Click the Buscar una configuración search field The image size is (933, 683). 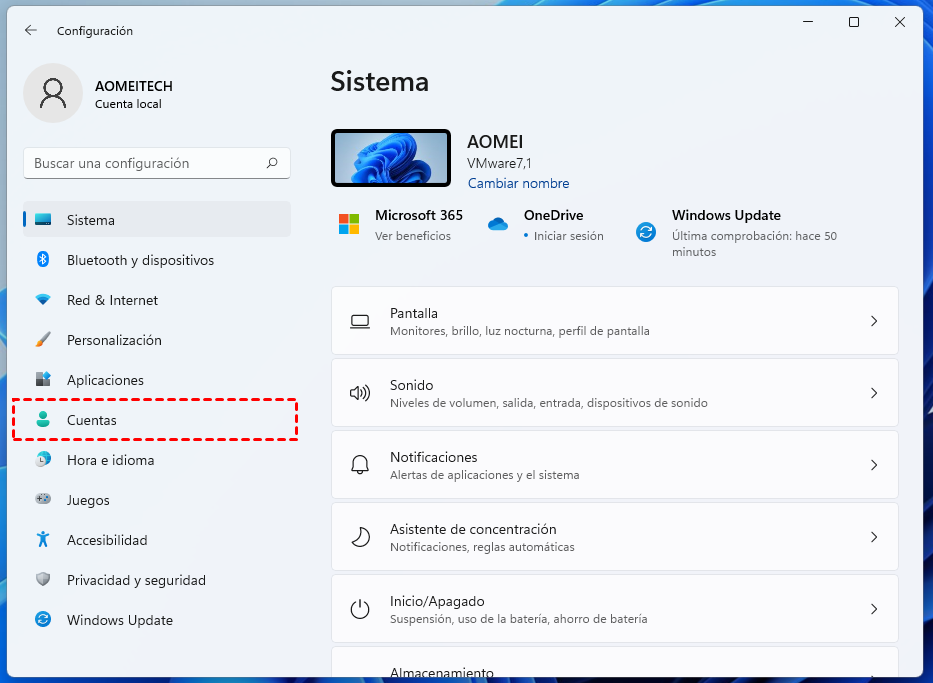(x=156, y=163)
